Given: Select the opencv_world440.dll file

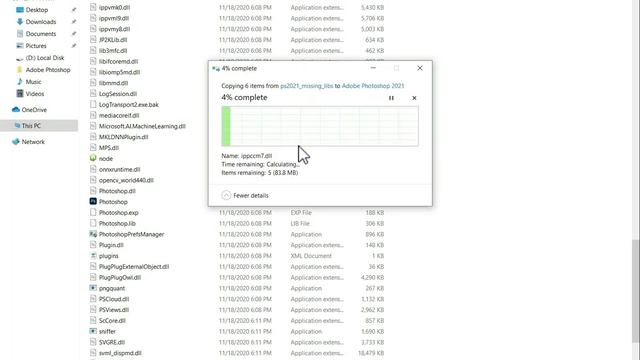Looking at the screenshot, I should pyautogui.click(x=126, y=180).
